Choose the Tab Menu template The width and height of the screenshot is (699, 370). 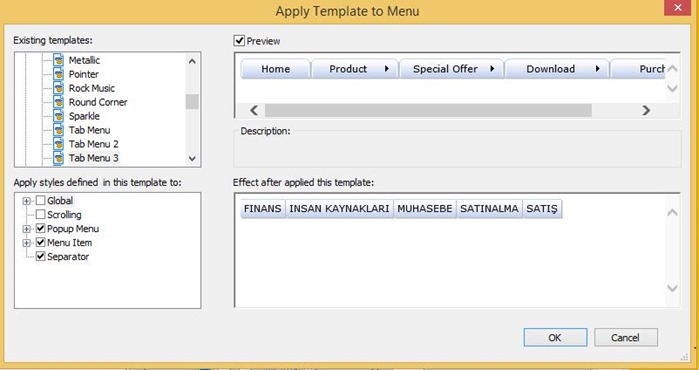89,130
